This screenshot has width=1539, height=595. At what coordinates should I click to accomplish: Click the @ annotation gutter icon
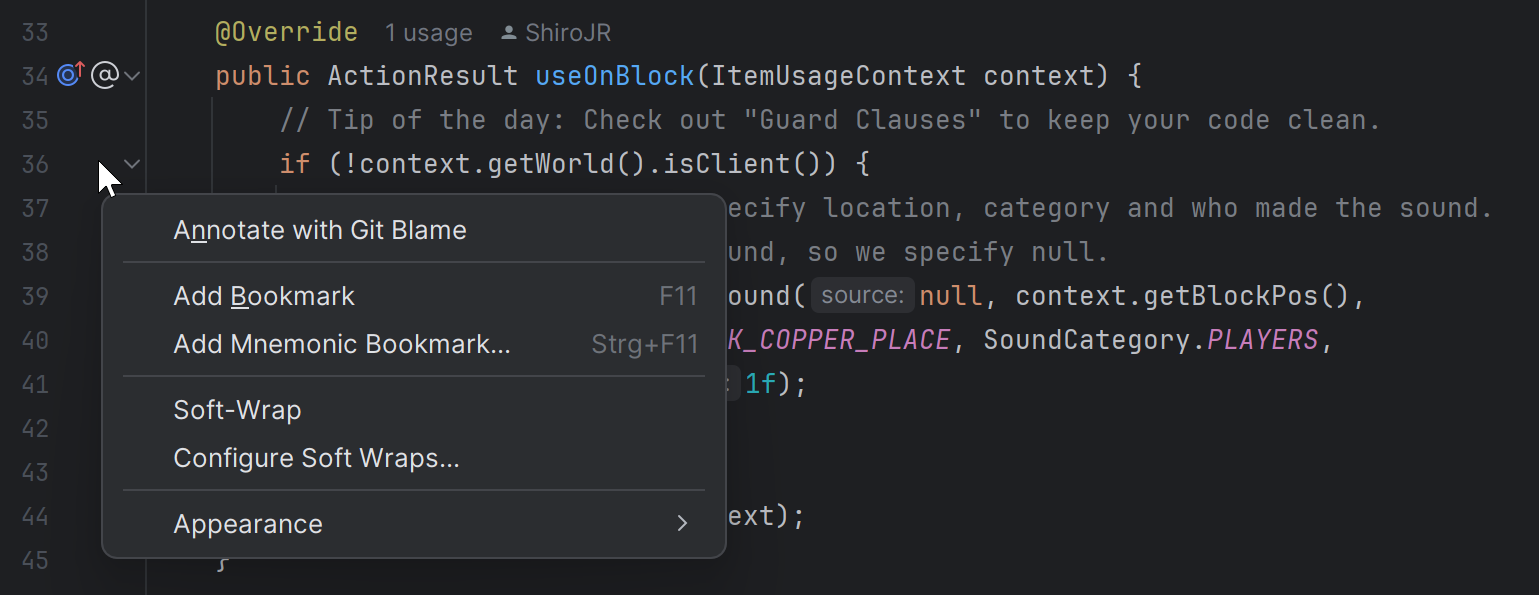[104, 75]
